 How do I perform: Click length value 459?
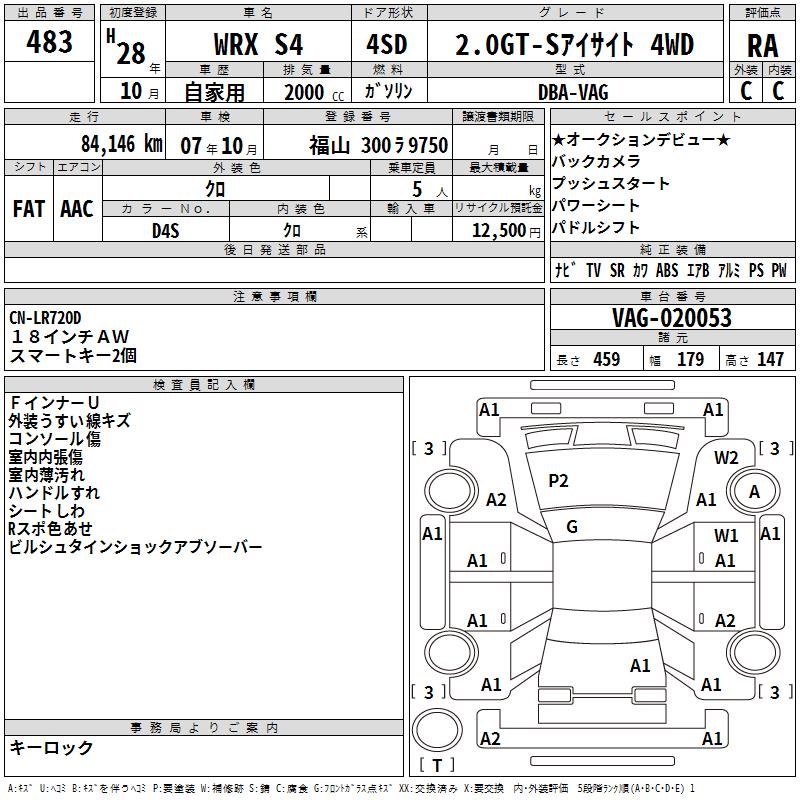click(607, 359)
